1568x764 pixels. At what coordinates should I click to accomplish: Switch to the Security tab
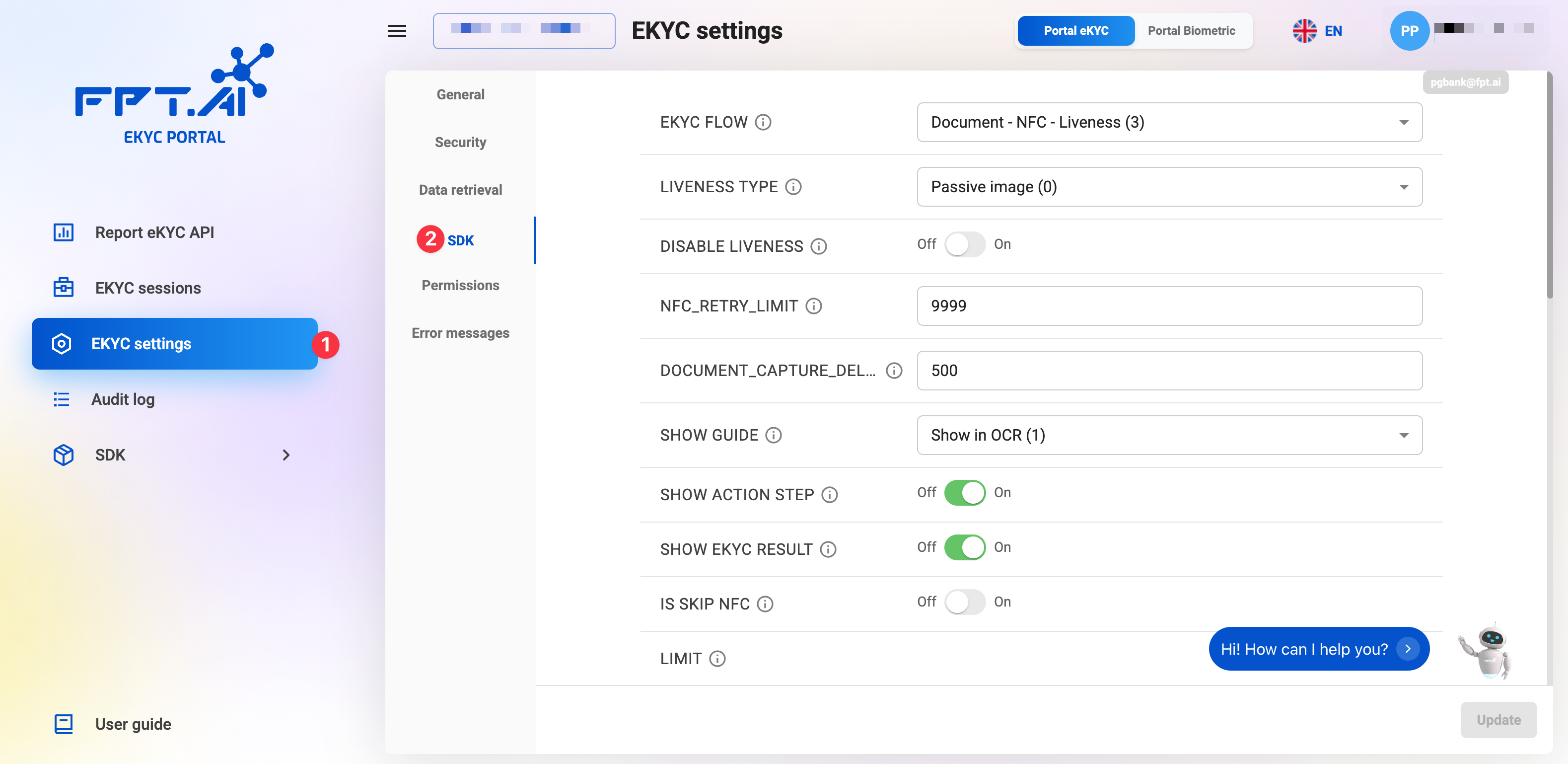(x=460, y=143)
